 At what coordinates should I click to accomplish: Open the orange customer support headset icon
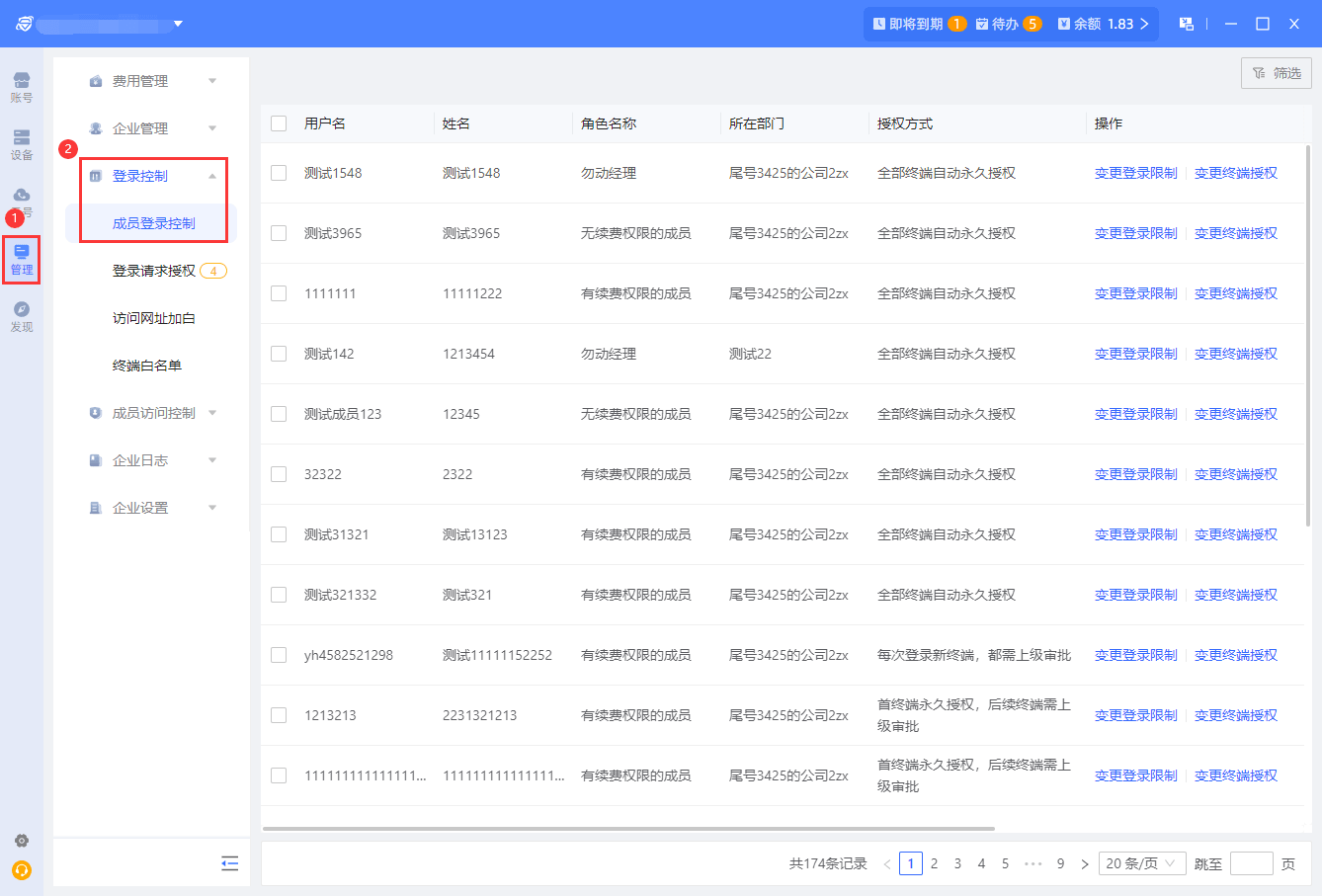point(21,870)
